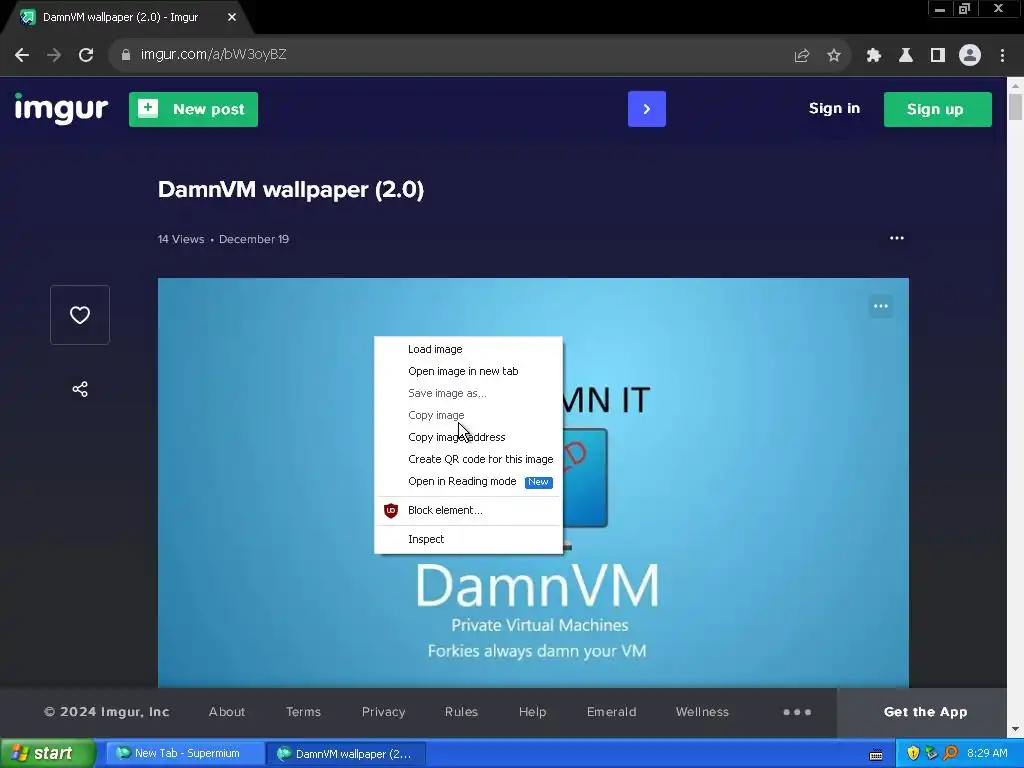
Task: Click Get the App
Action: coord(925,712)
